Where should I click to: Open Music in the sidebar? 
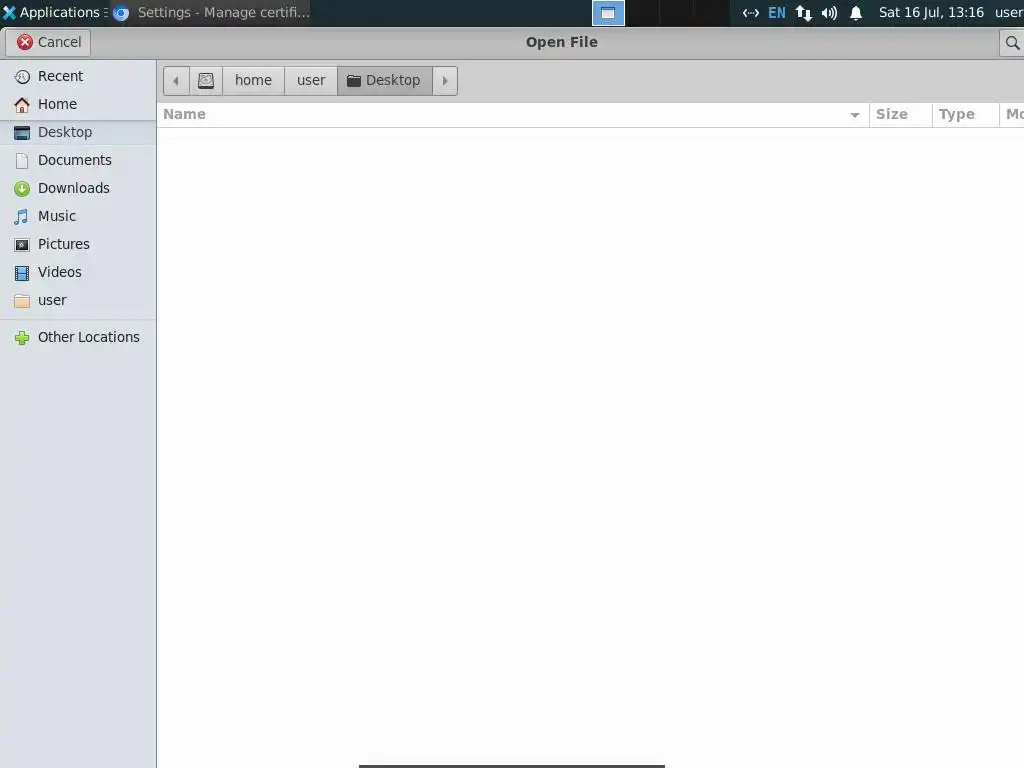(x=78, y=217)
